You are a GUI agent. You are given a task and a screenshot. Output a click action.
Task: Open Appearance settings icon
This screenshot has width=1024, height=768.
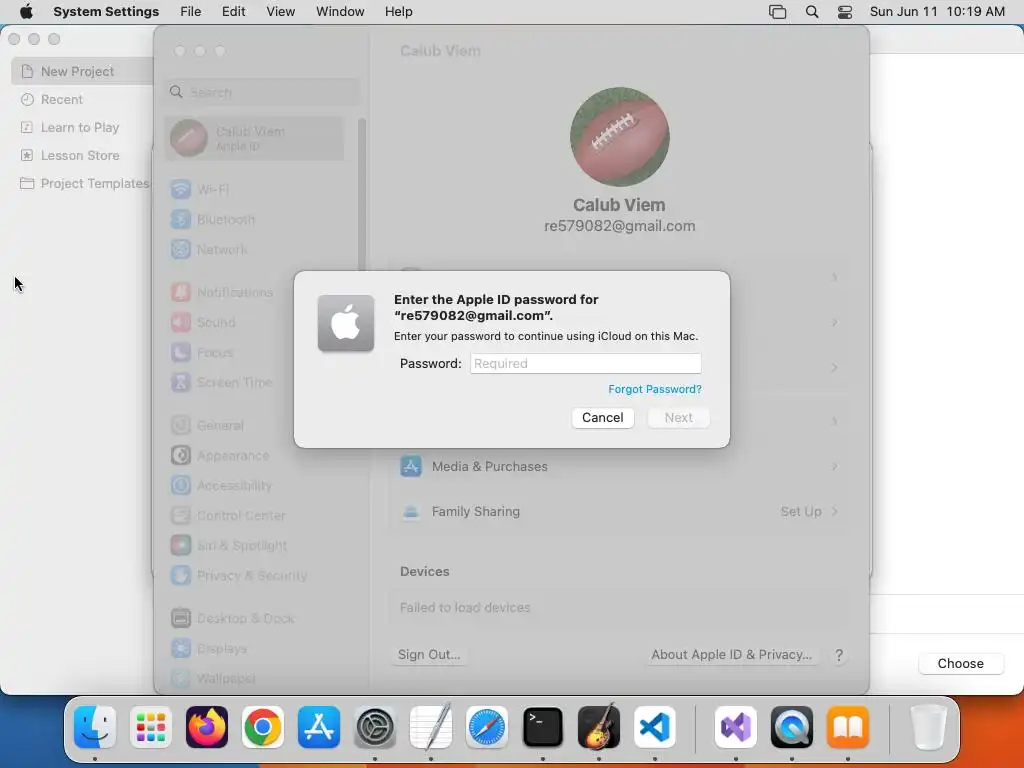[181, 455]
